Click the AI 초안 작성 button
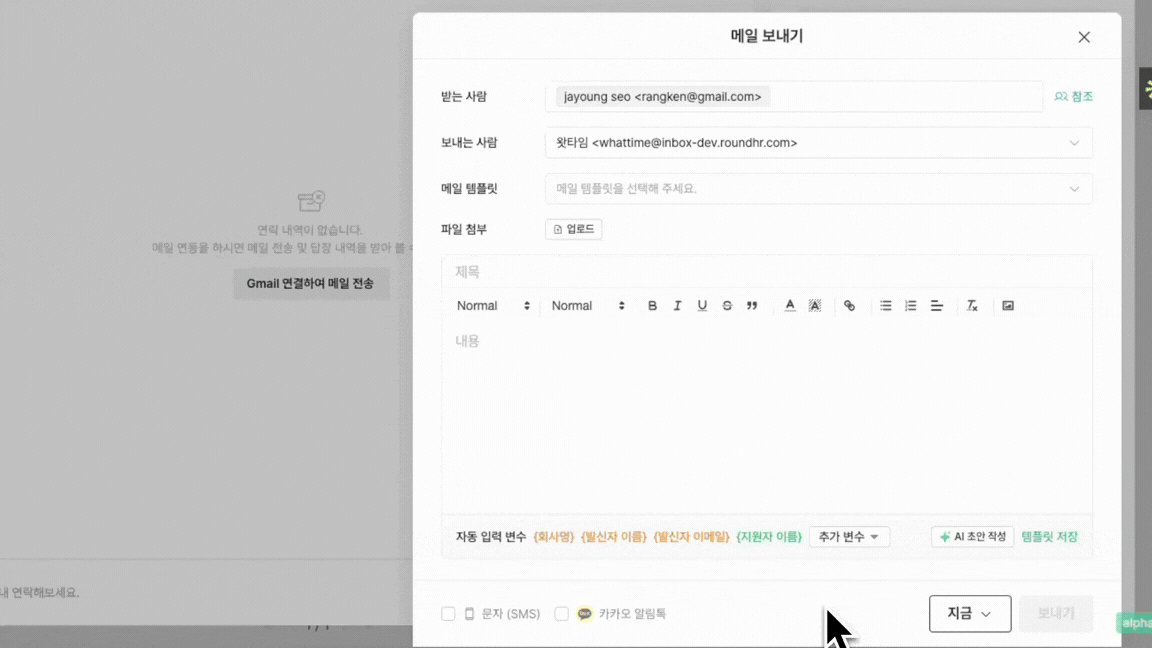 tap(972, 537)
